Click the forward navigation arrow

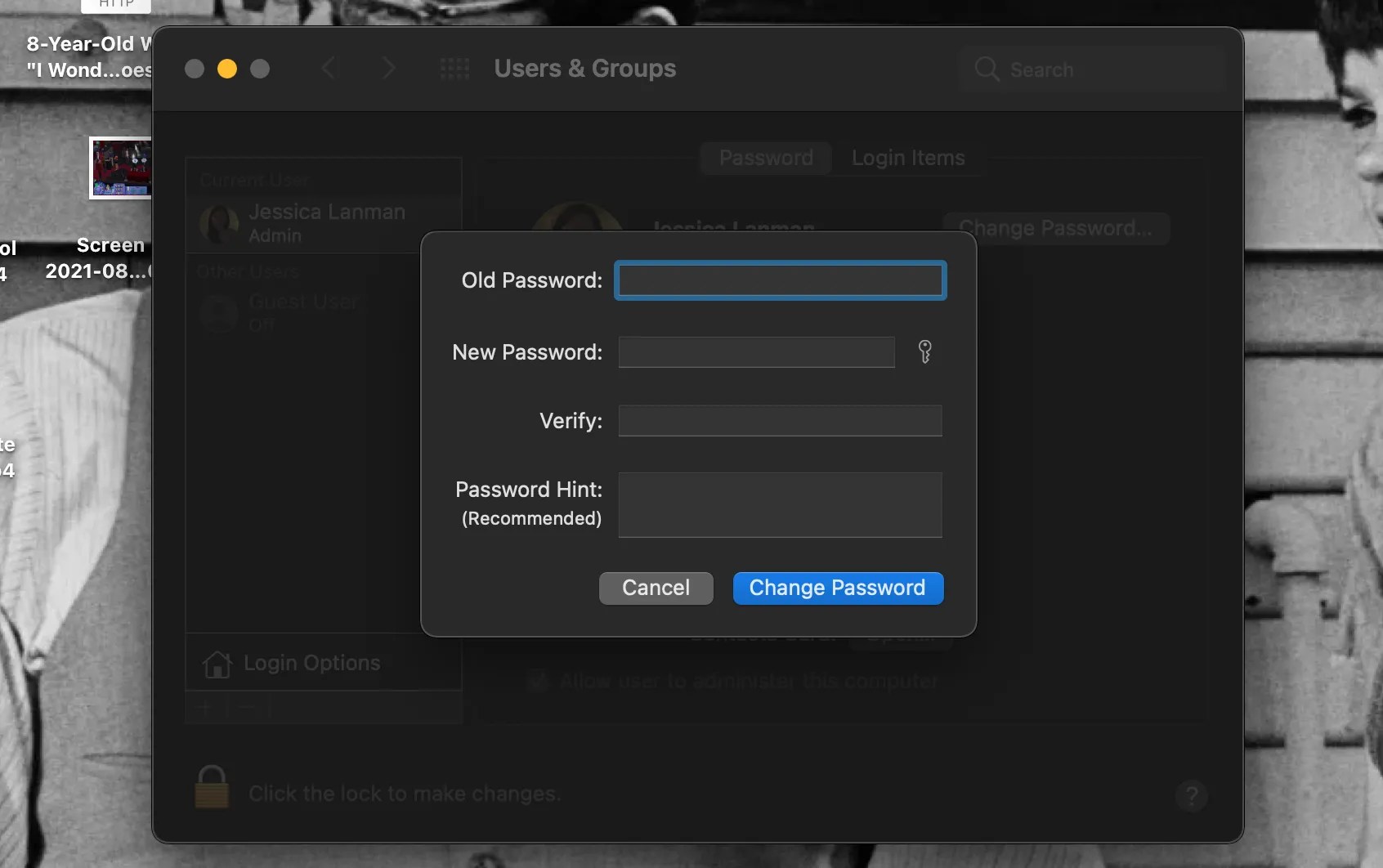click(x=389, y=68)
